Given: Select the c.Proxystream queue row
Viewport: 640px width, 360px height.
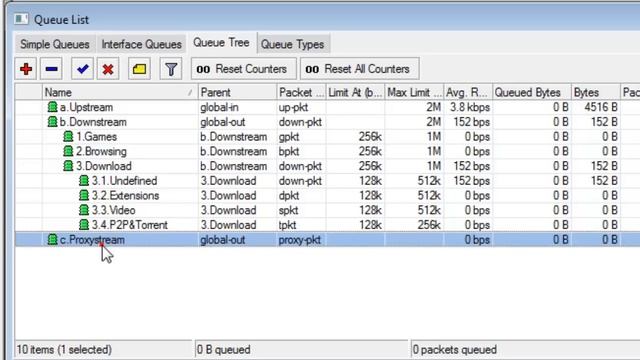Looking at the screenshot, I should (x=327, y=240).
